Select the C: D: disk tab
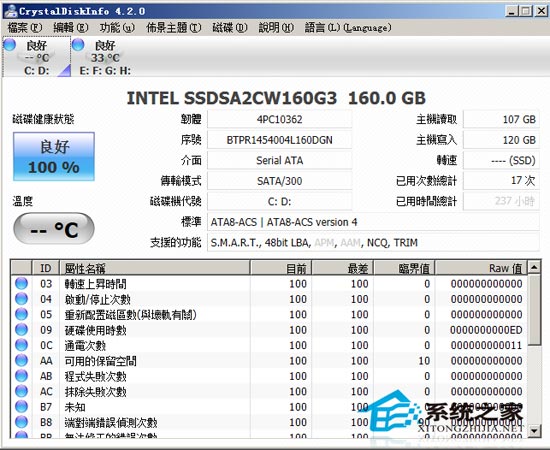Screen dimensions: 550x450 coord(36,57)
